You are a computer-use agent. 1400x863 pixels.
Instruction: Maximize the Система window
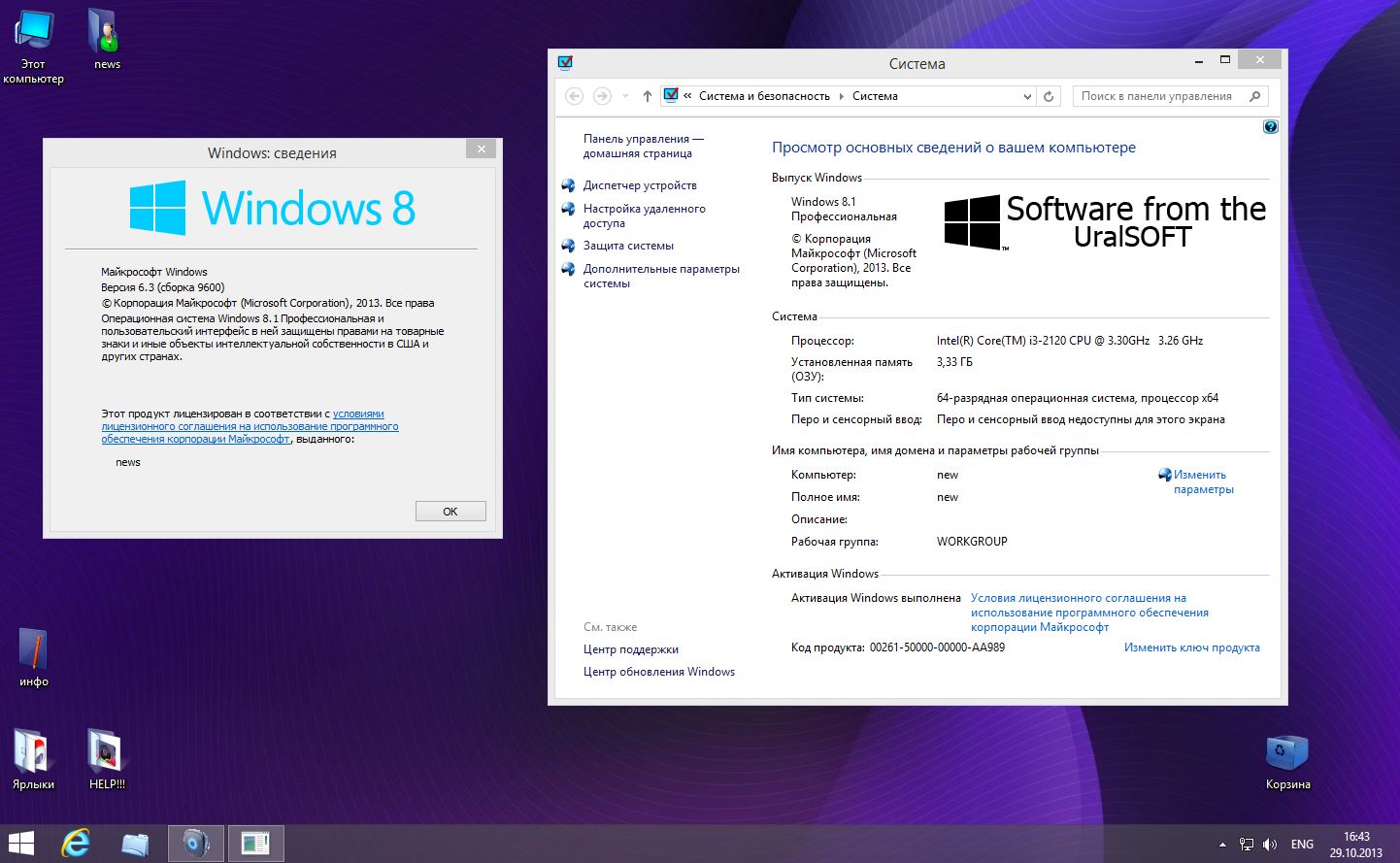[x=1224, y=60]
